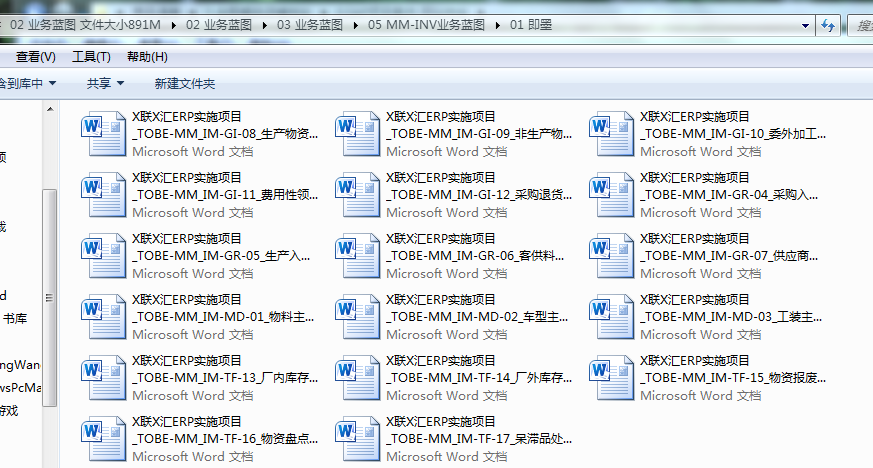The image size is (873, 468).
Task: Select the TOBE-MM_IM-GI-09 document icon
Action: (357, 135)
